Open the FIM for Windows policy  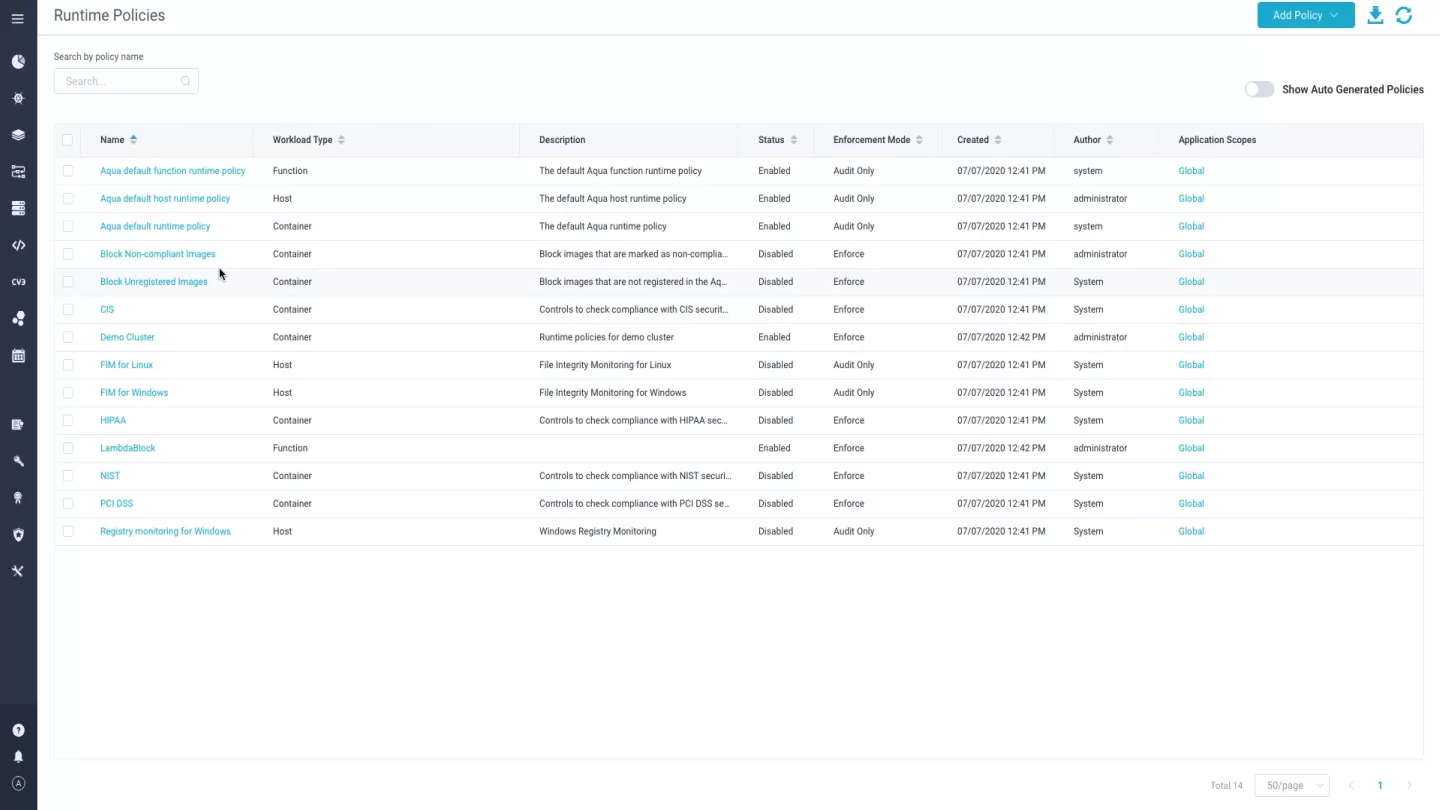[x=134, y=393]
